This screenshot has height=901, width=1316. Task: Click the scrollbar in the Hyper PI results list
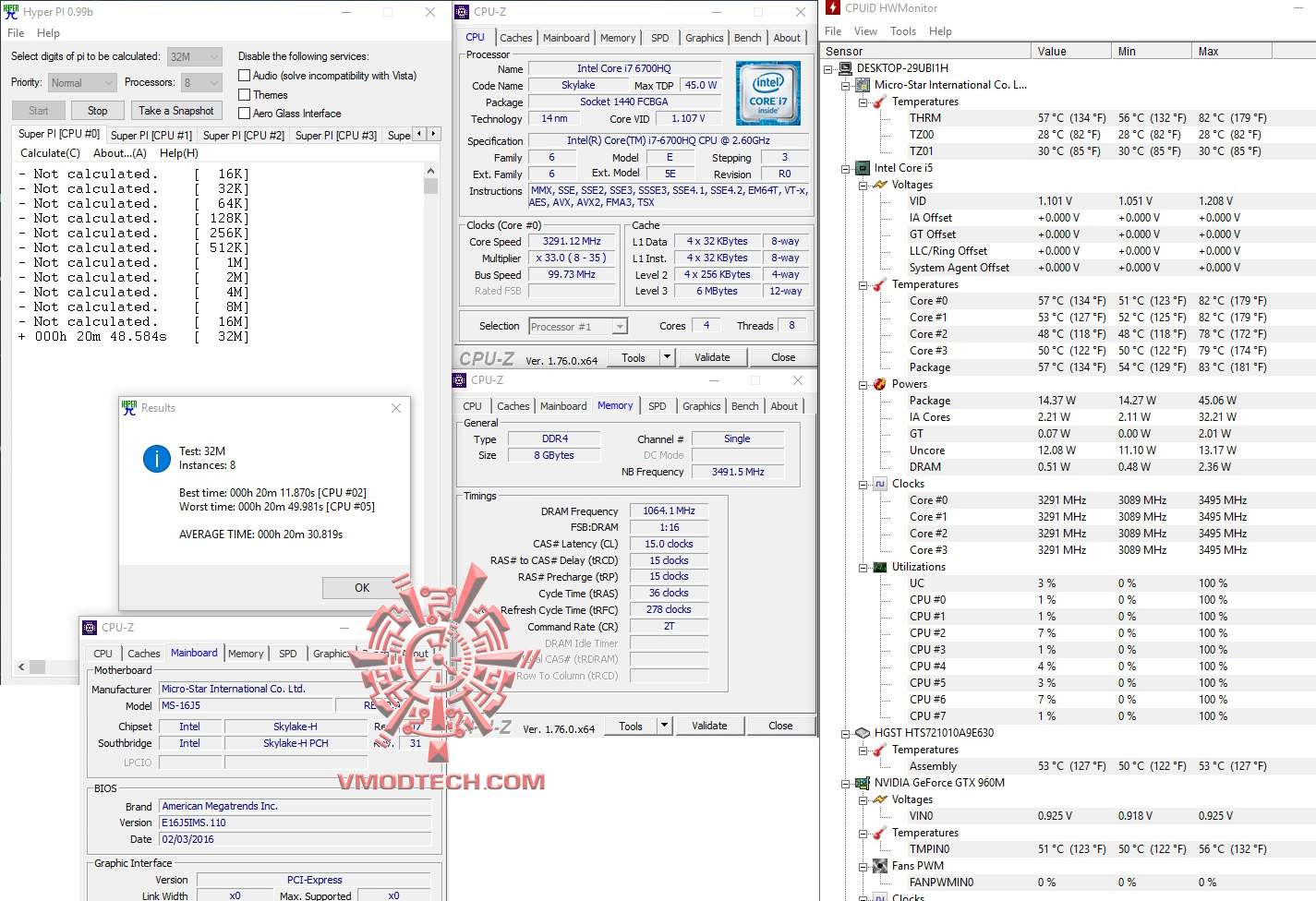click(x=430, y=185)
